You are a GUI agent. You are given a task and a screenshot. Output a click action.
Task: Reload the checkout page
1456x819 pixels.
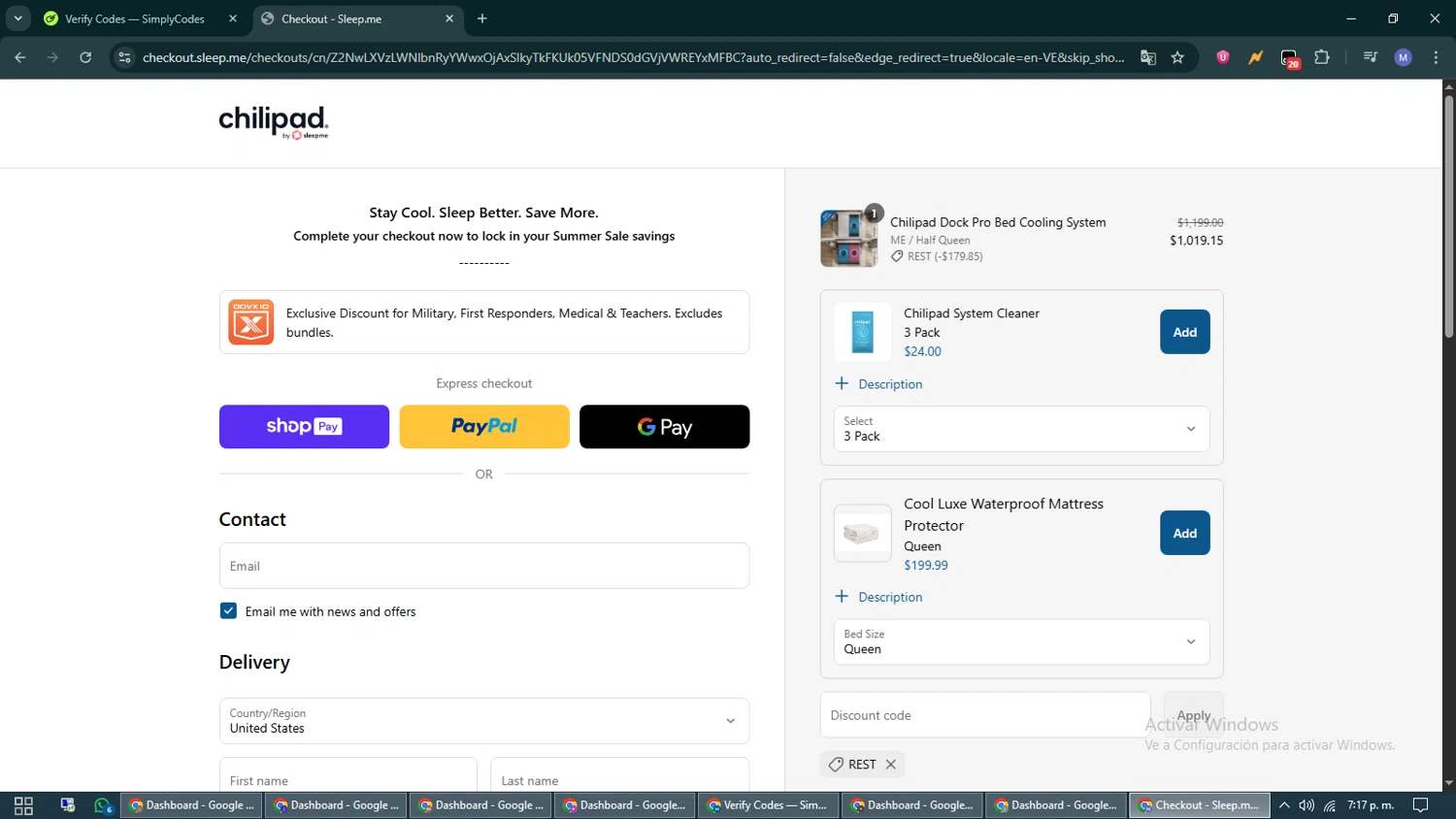(x=85, y=57)
